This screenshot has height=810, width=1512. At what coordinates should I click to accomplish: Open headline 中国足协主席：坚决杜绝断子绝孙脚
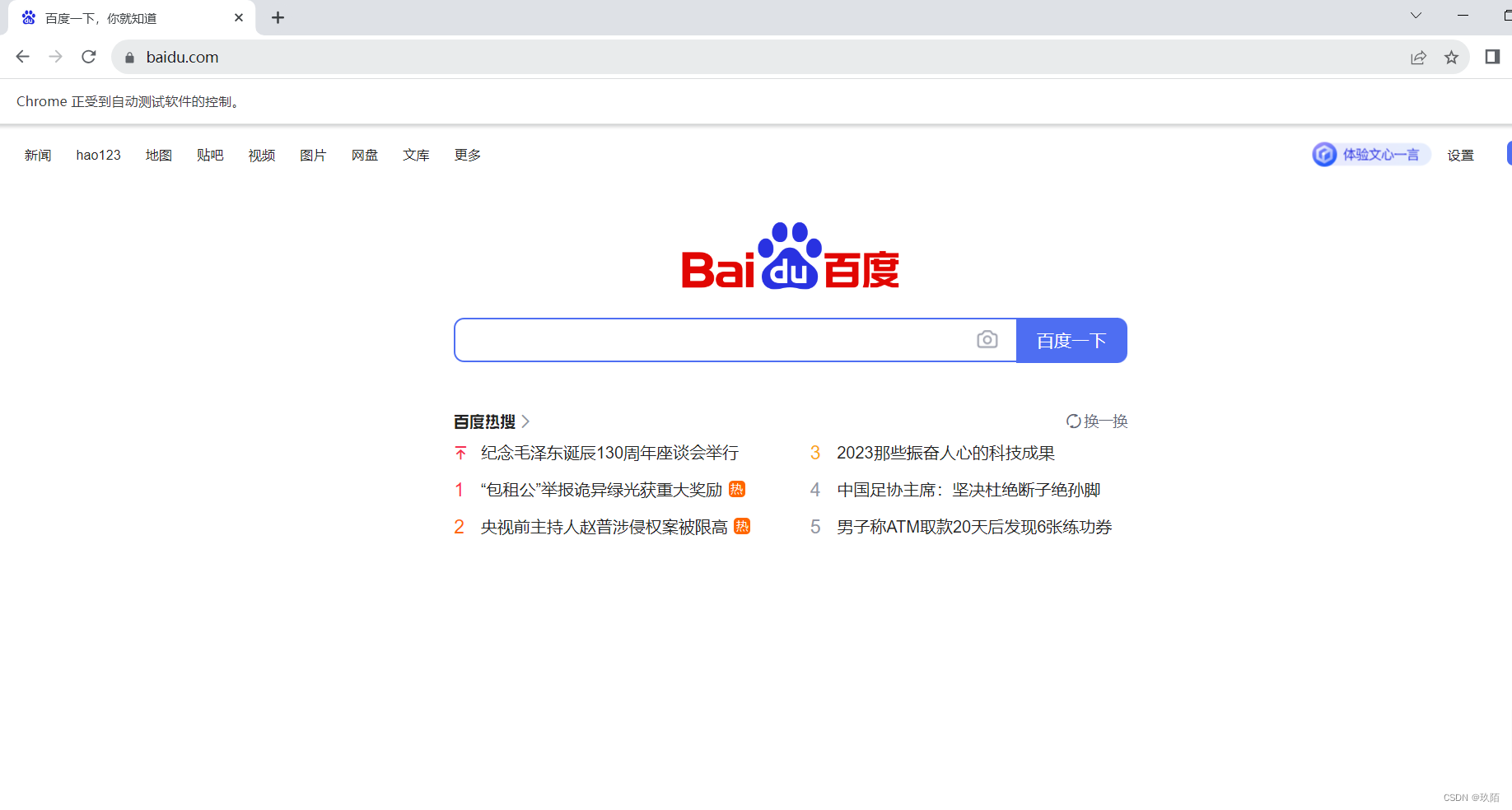click(x=968, y=490)
